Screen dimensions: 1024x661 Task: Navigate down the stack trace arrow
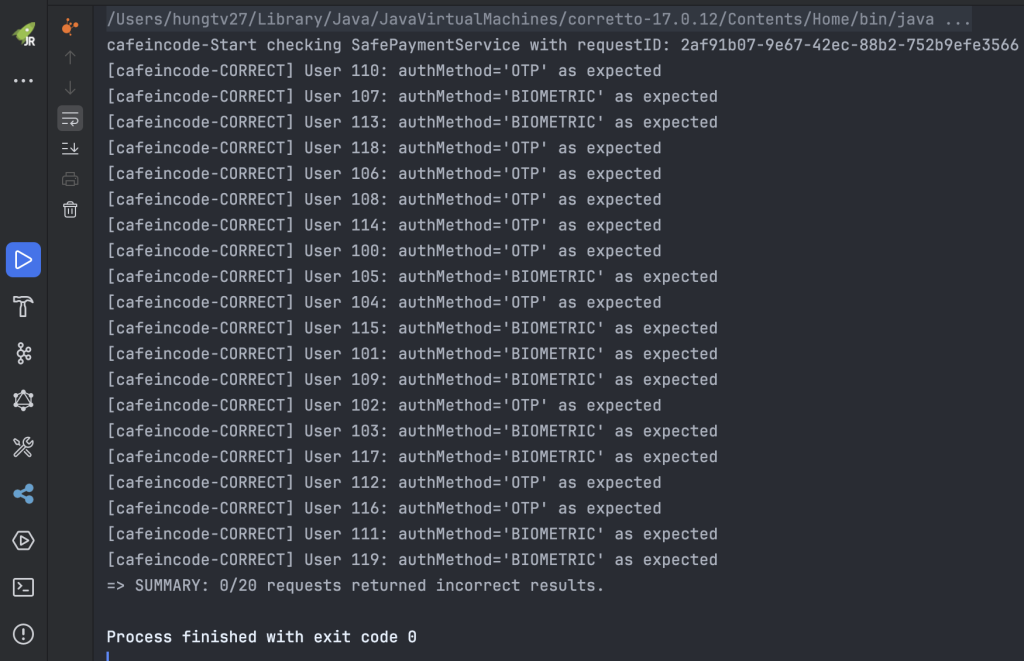pos(70,88)
